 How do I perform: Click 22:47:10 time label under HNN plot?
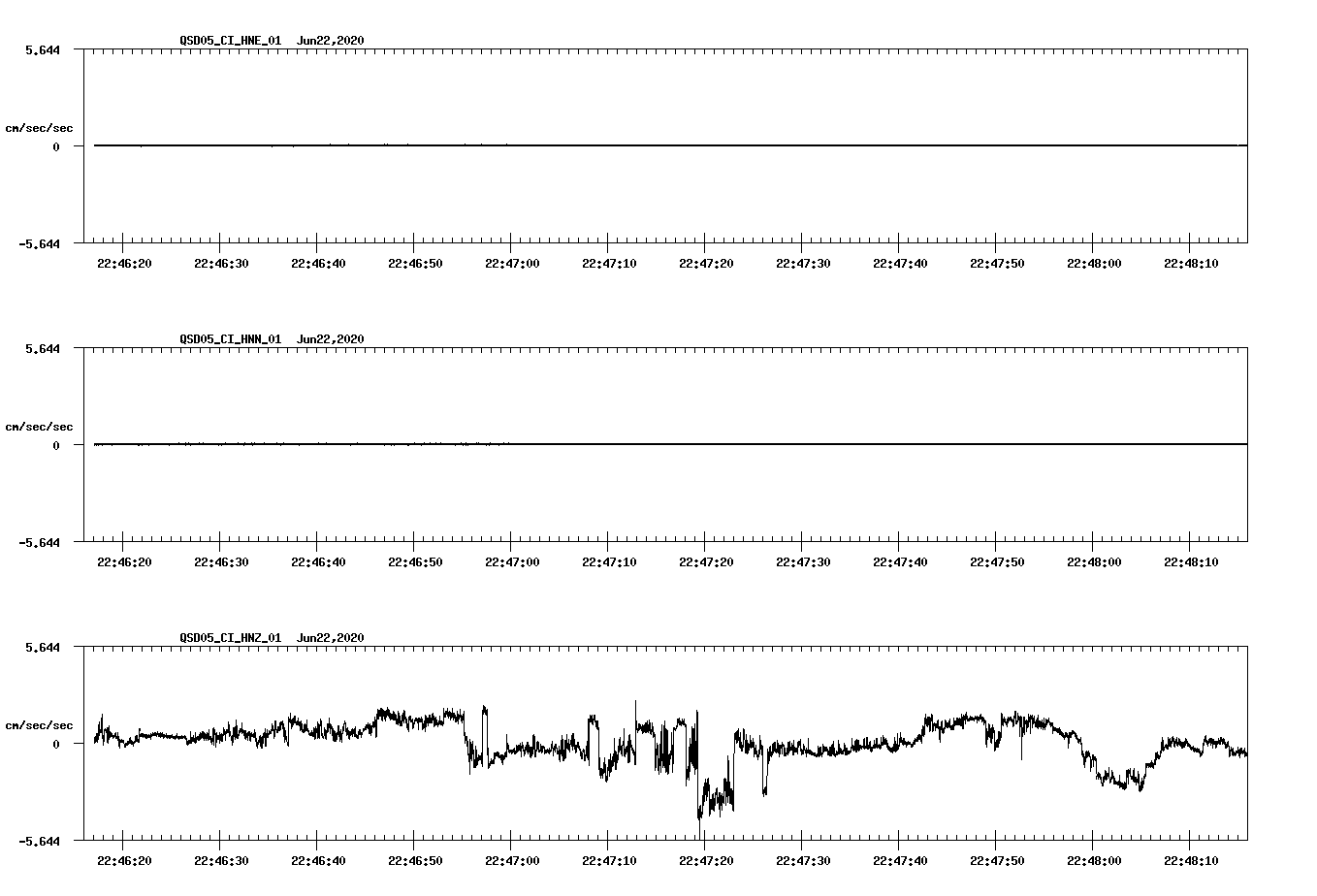click(x=609, y=561)
